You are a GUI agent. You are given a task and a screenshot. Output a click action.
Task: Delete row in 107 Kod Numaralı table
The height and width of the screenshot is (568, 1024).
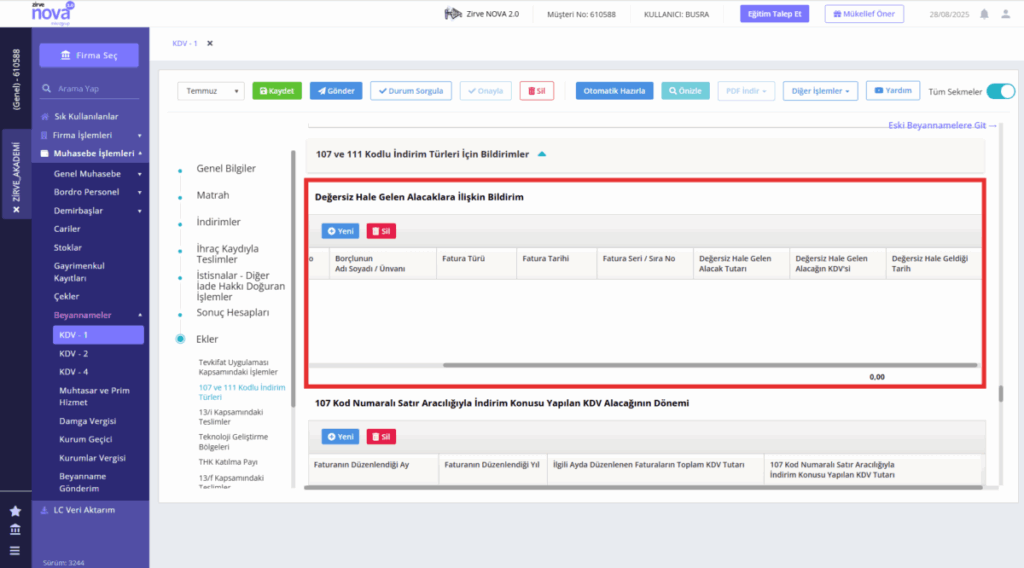click(381, 437)
